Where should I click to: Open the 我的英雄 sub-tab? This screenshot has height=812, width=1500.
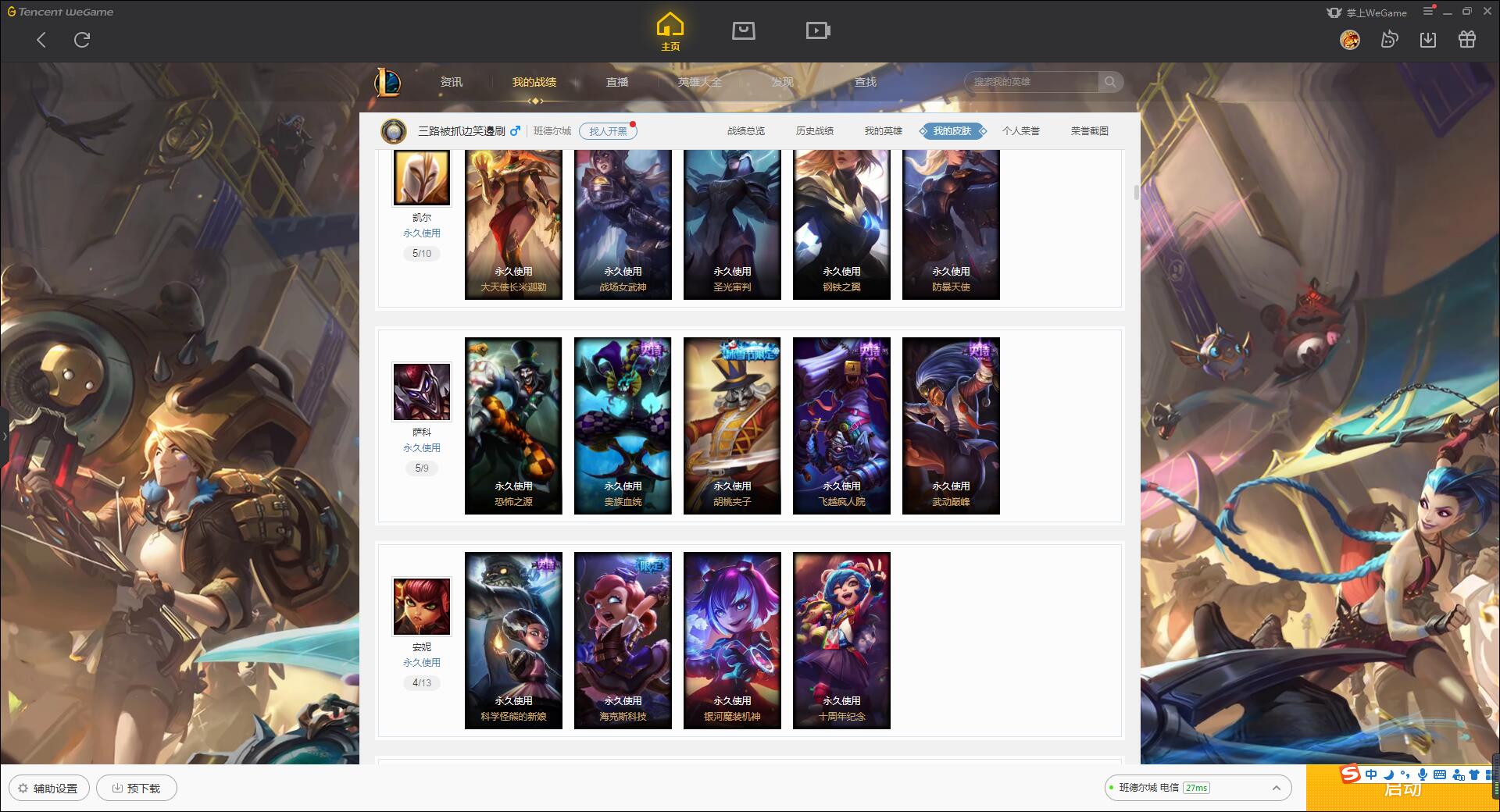[884, 131]
